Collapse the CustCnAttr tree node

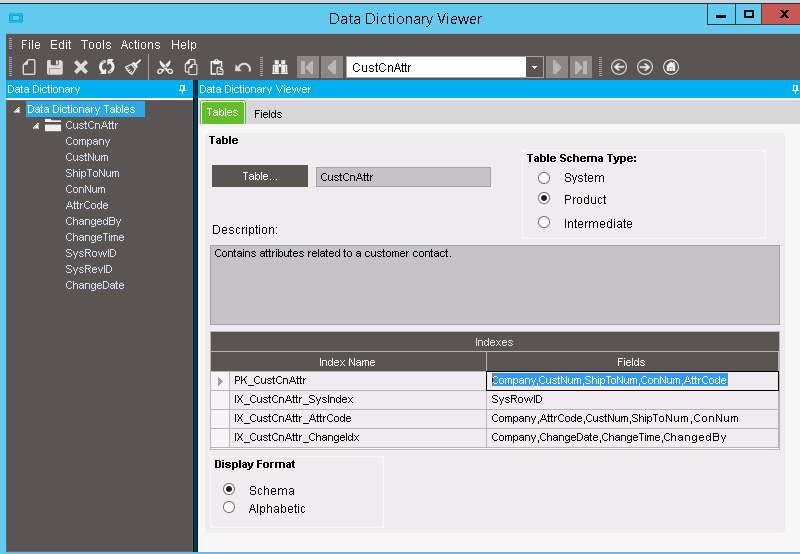tap(36, 126)
